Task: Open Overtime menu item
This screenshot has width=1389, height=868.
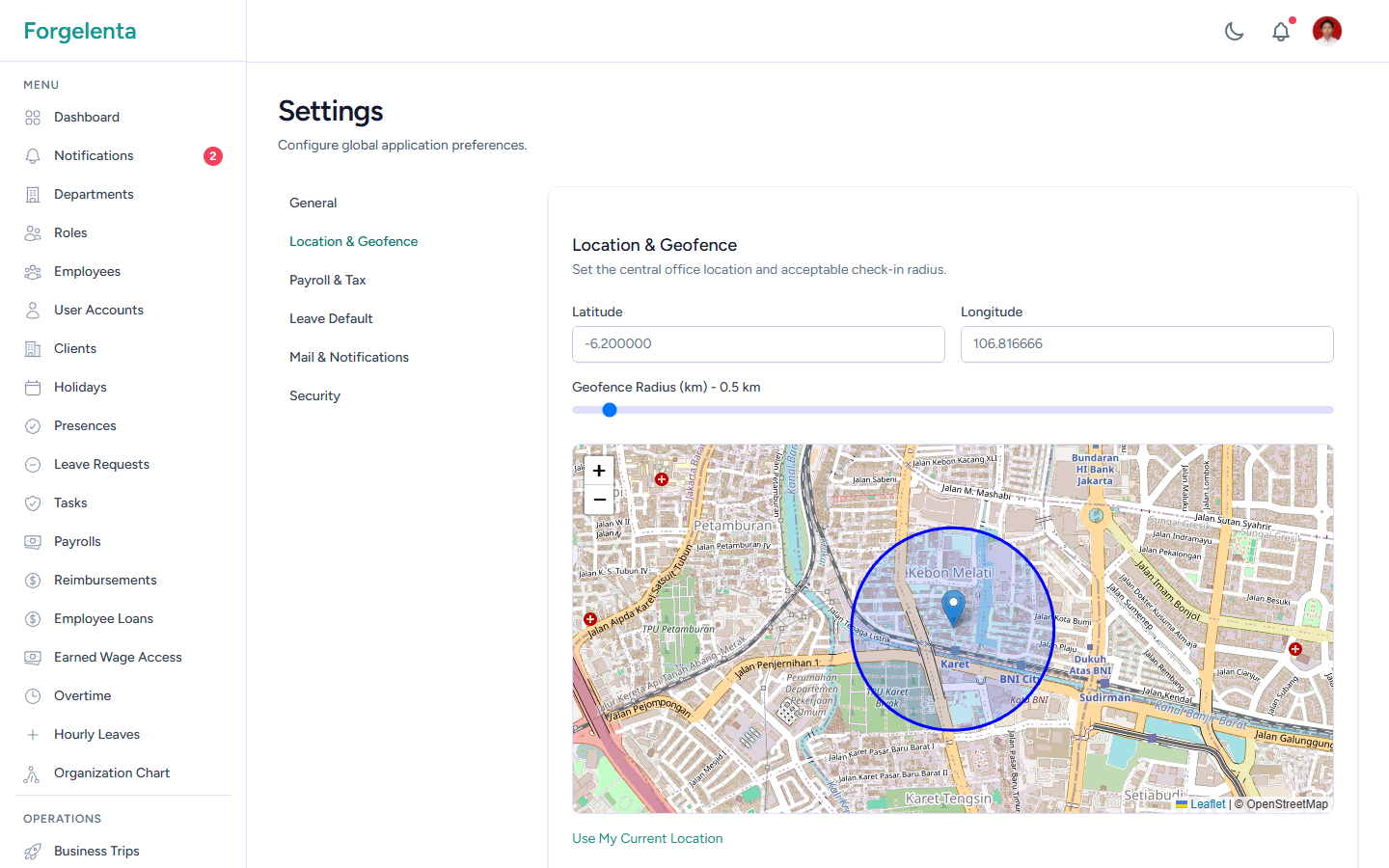Action: tap(123, 696)
